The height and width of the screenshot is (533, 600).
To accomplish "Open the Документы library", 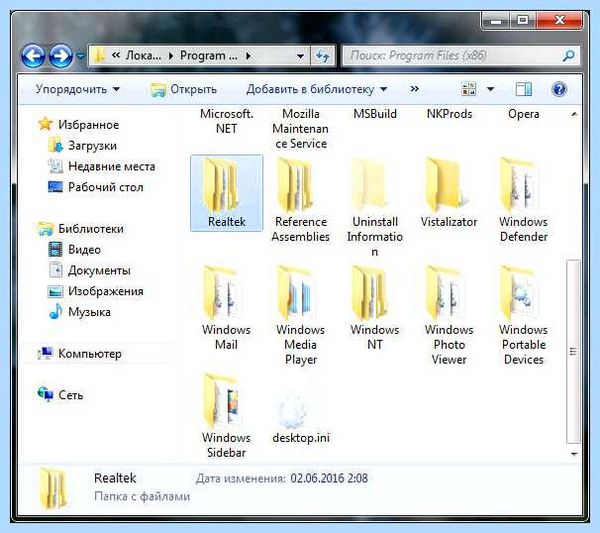I will pyautogui.click(x=90, y=271).
